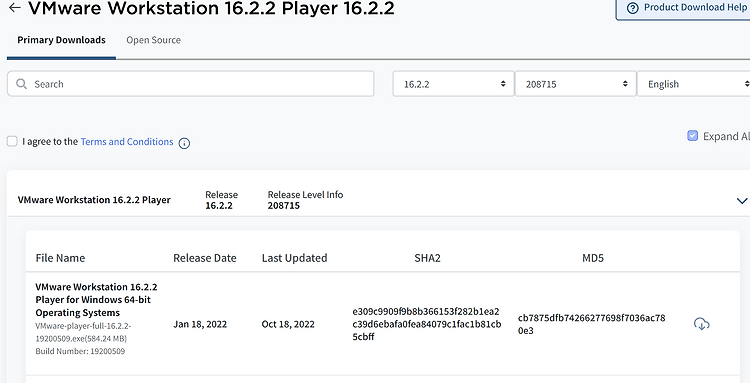Open the Terms and Conditions link

(127, 142)
